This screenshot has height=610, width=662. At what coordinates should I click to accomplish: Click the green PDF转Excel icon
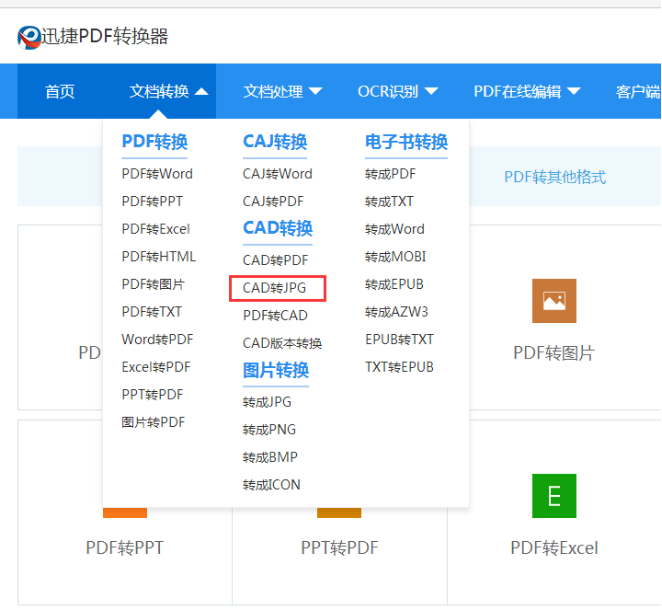coord(553,496)
